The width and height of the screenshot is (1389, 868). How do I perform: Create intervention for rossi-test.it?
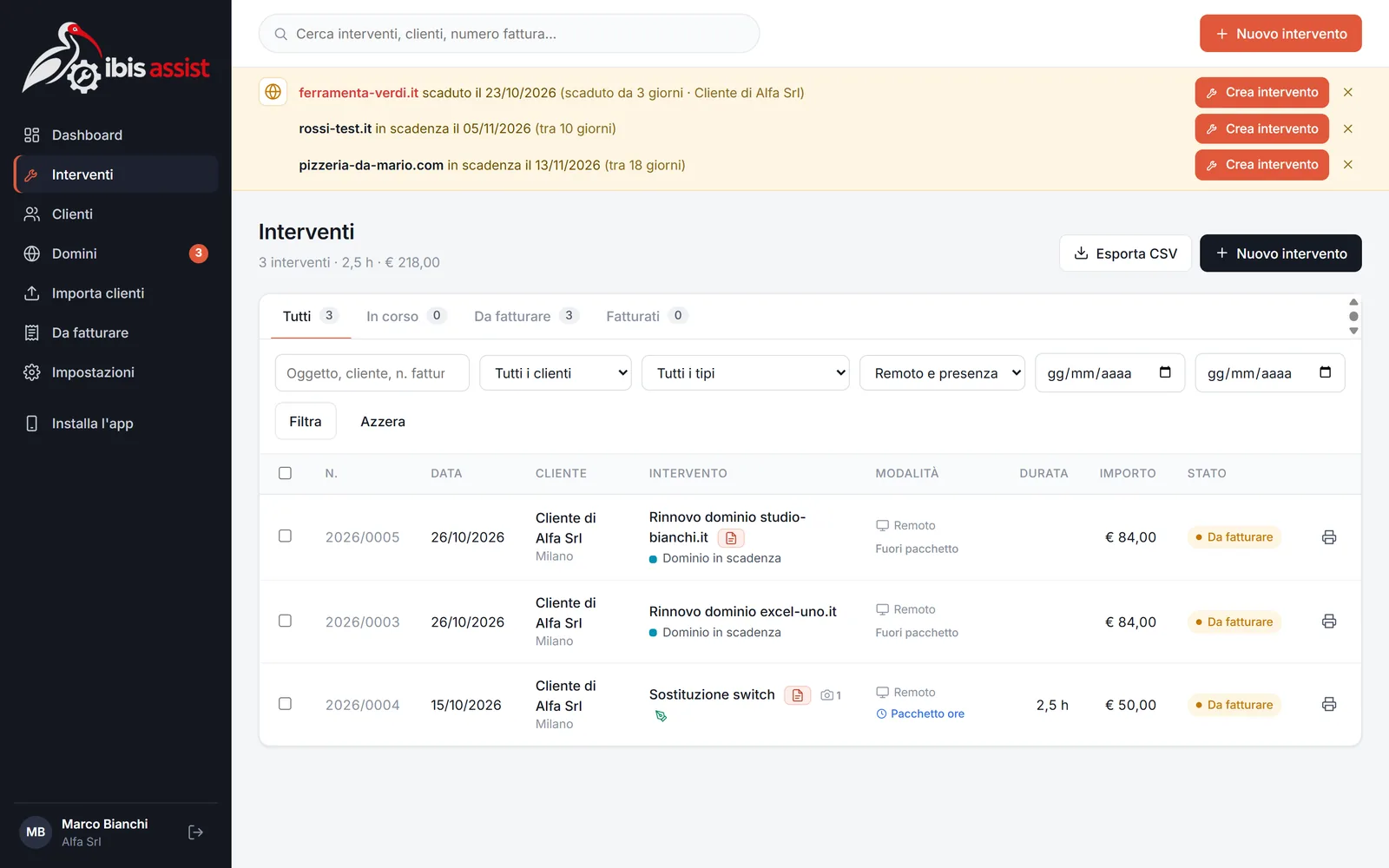[x=1262, y=128]
